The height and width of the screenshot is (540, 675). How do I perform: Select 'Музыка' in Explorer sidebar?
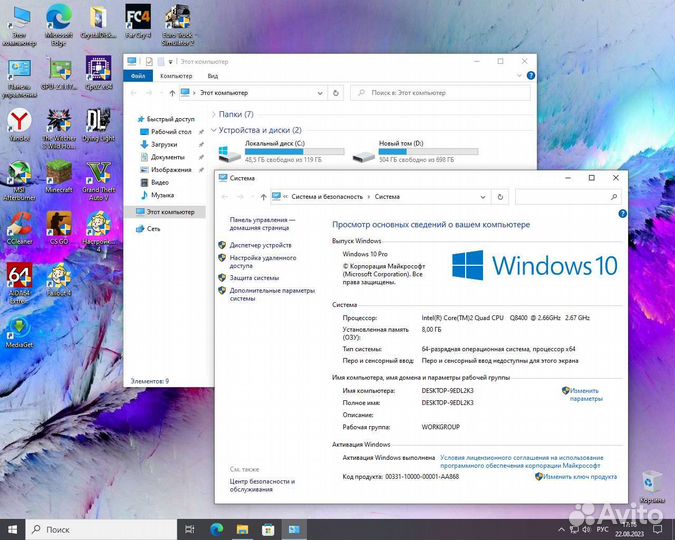click(158, 195)
